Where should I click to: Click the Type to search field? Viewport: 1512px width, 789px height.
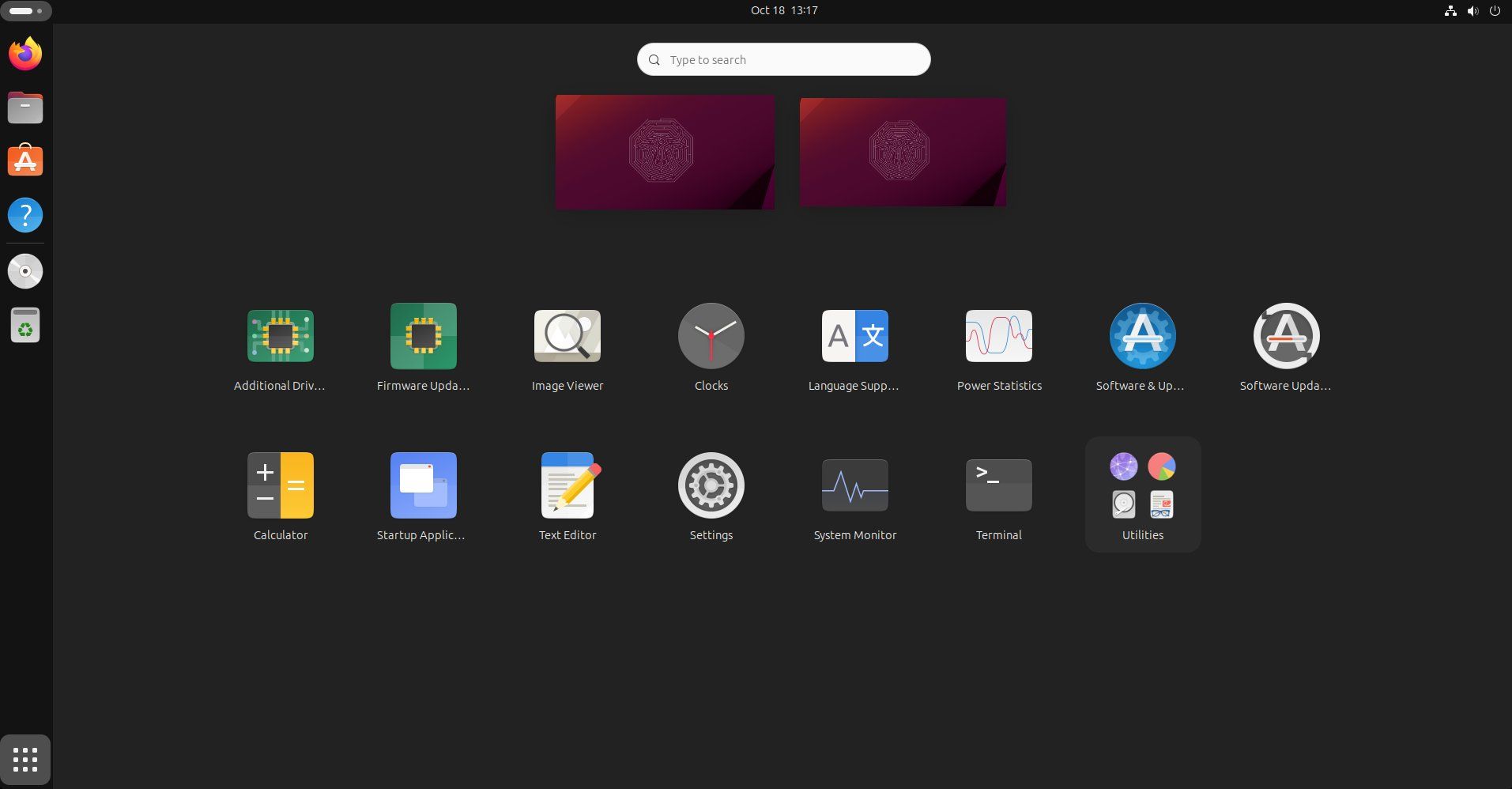783,59
